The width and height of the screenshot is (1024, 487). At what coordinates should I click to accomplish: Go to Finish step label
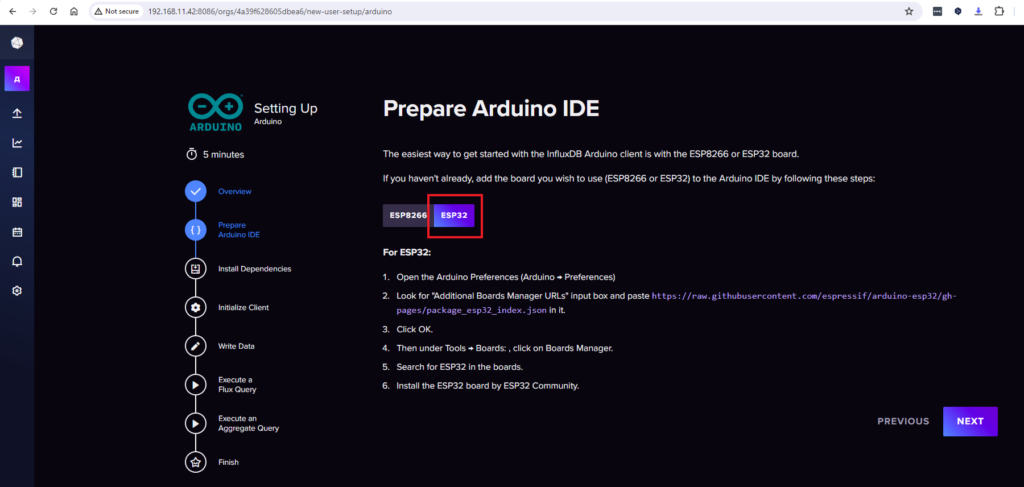229,462
